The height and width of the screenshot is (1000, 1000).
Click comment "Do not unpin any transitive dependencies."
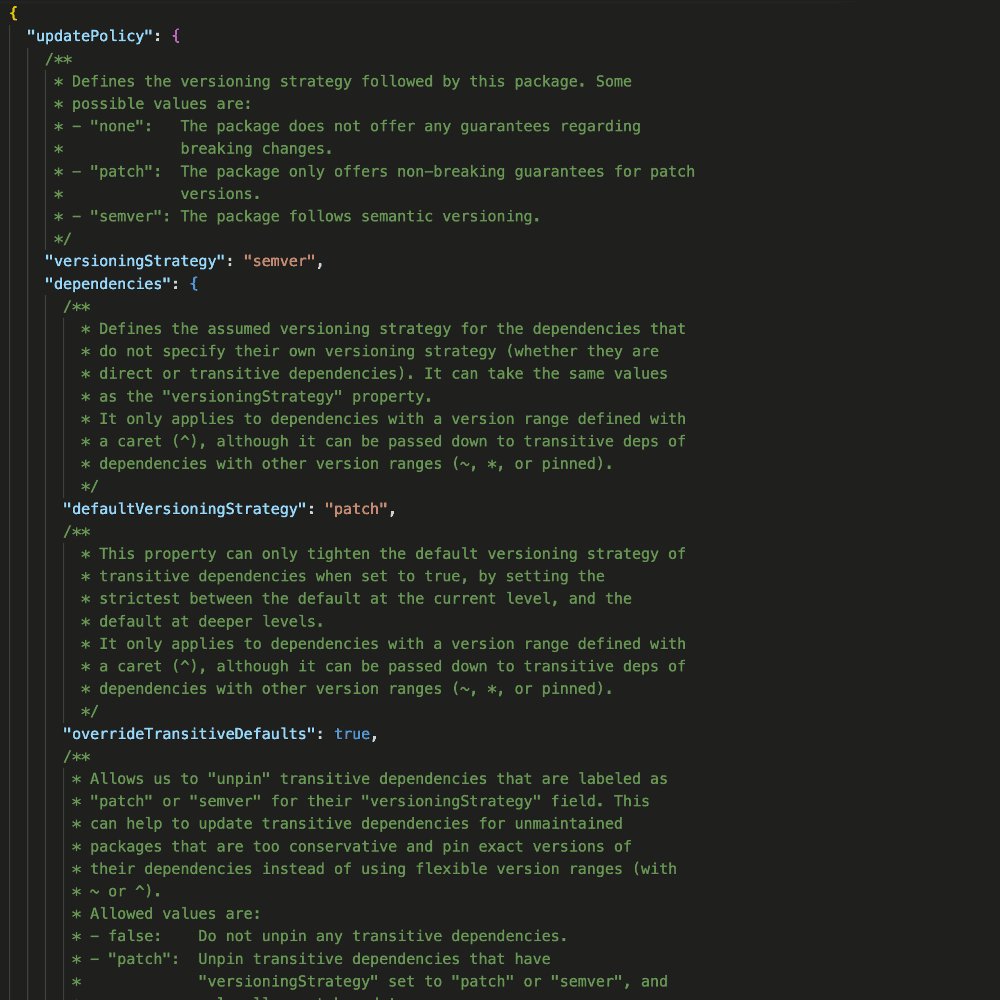click(383, 936)
